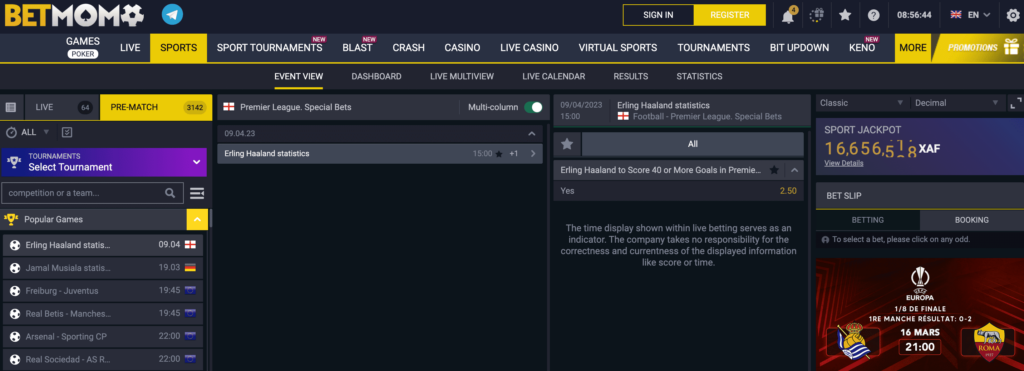
Task: Open the CRASH menu item
Action: [x=408, y=48]
